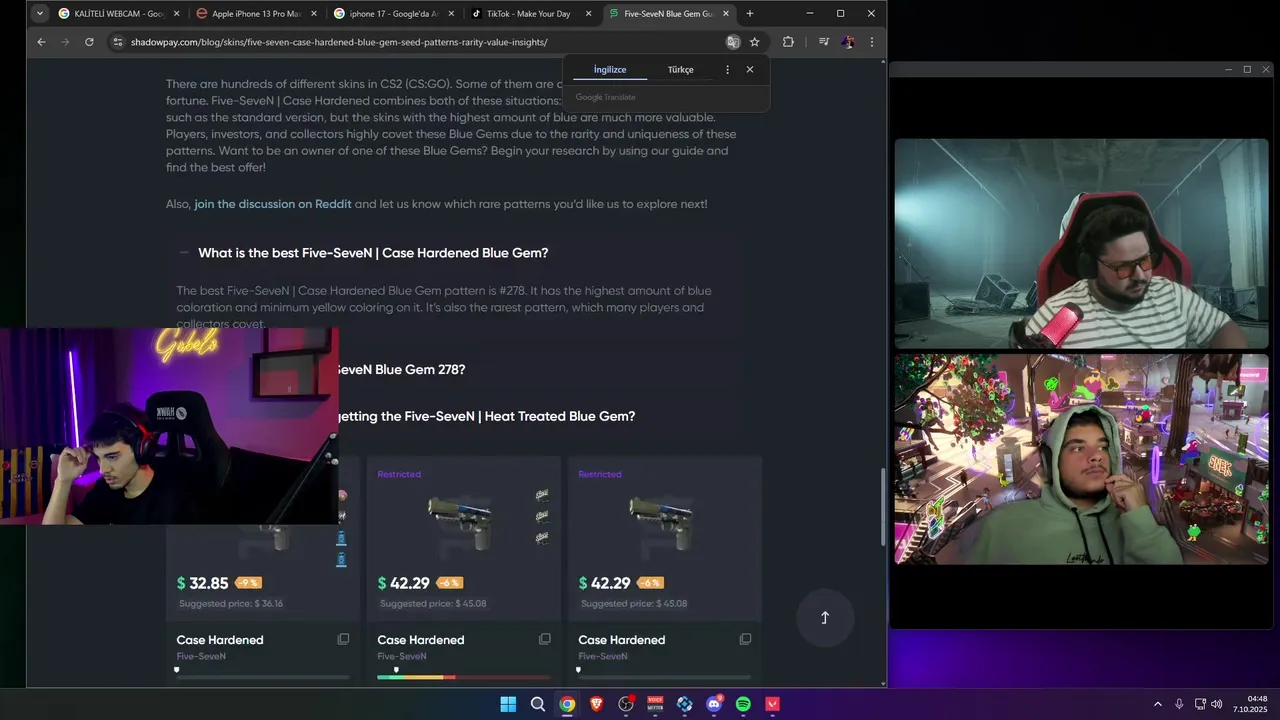The image size is (1280, 720).
Task: Open translate popup more options menu
Action: (727, 70)
